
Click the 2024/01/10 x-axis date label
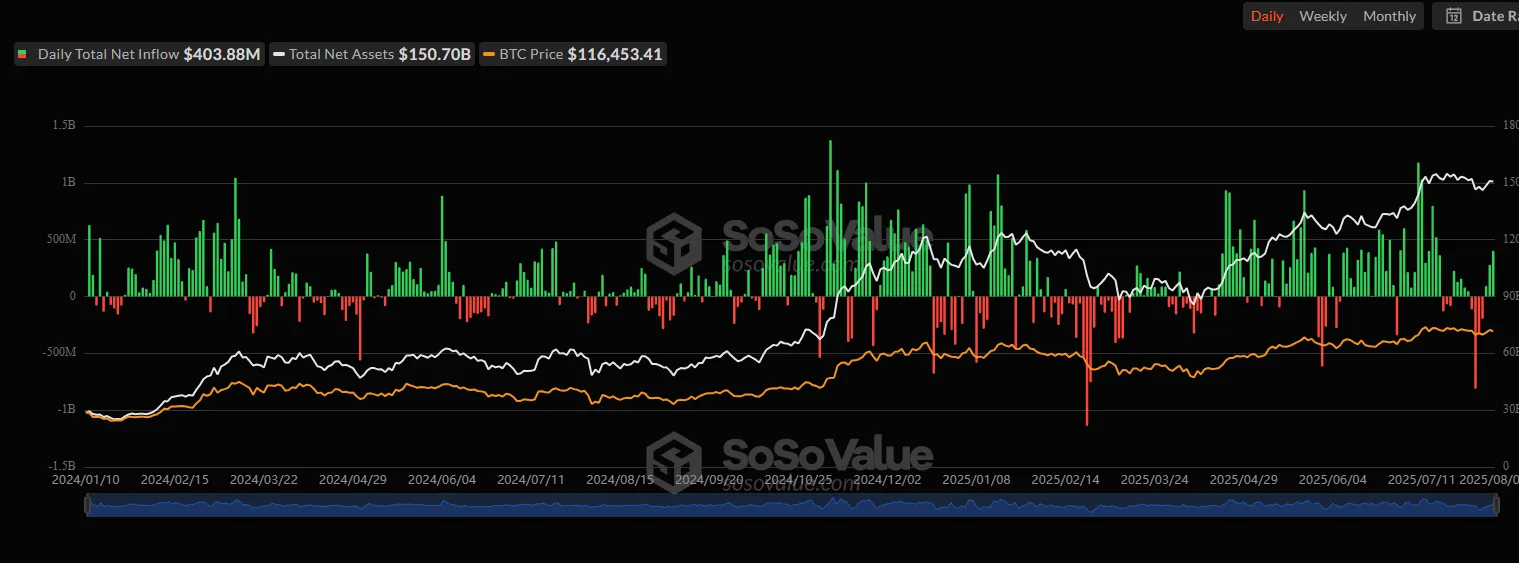[87, 479]
